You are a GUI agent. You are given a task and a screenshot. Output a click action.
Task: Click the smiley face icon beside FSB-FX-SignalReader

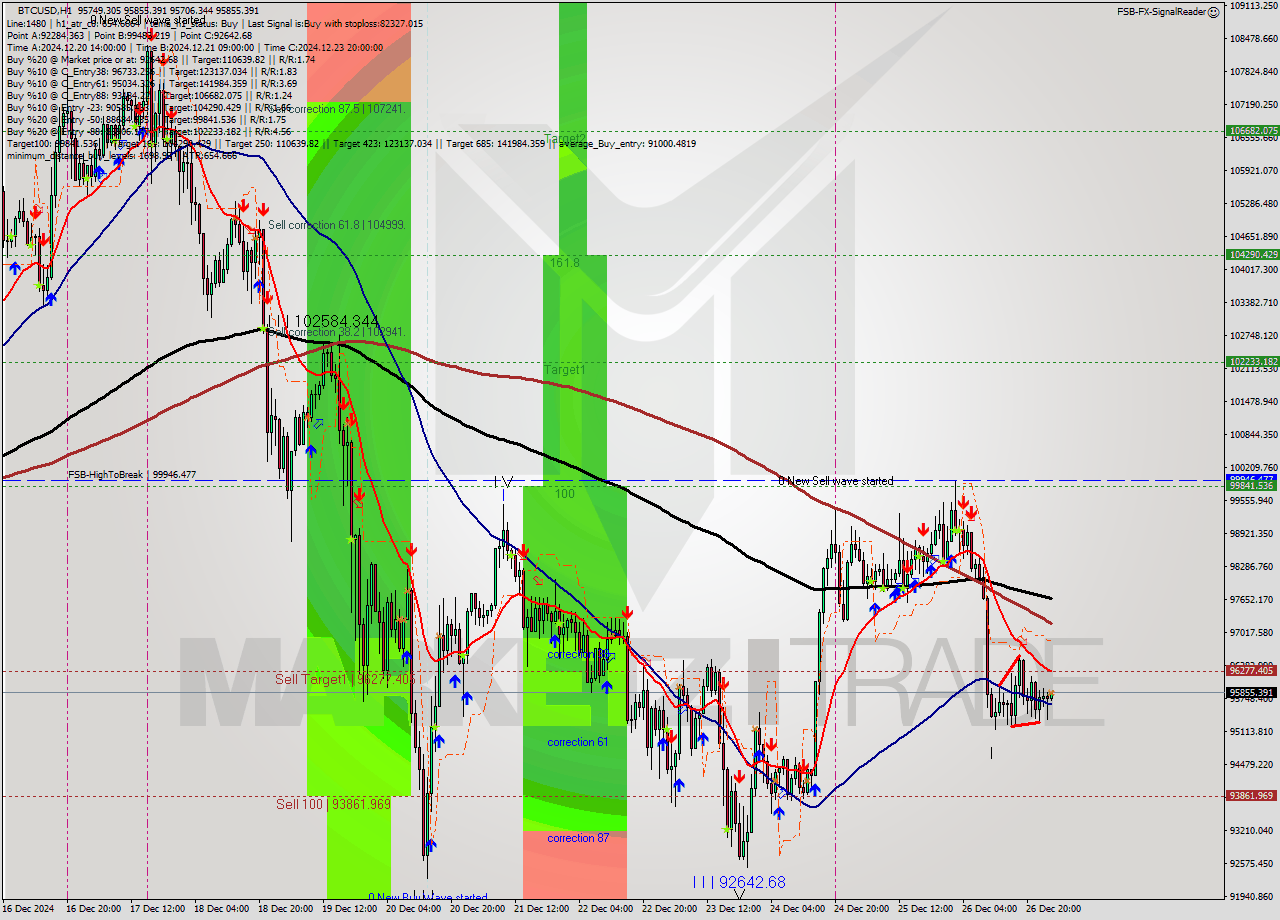coord(1213,11)
